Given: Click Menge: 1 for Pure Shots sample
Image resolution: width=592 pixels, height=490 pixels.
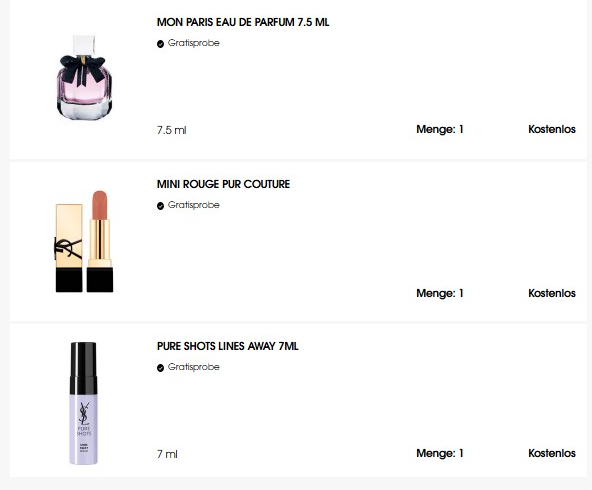Looking at the screenshot, I should (x=440, y=453).
